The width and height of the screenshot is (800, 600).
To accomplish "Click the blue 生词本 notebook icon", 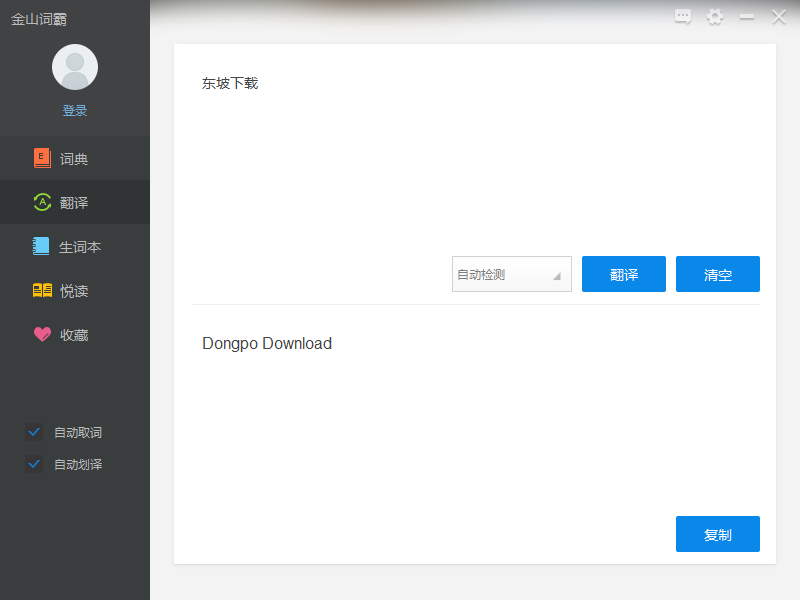I will click(x=41, y=246).
